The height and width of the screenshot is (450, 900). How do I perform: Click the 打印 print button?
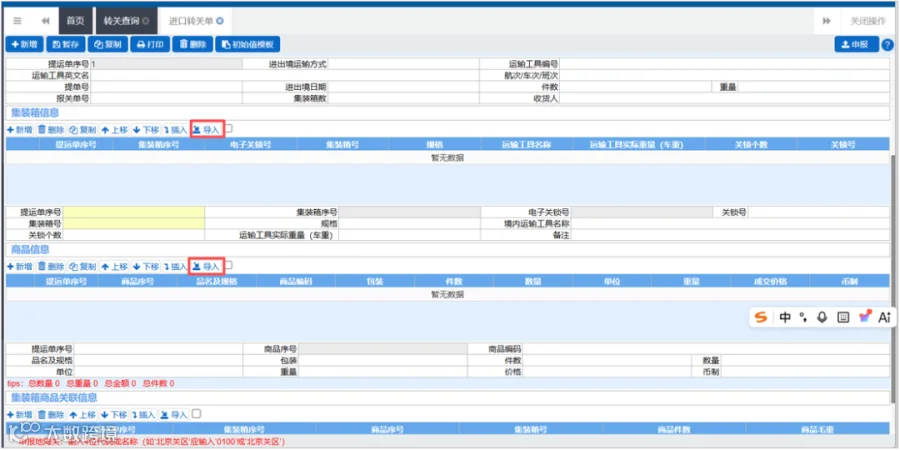(x=150, y=44)
